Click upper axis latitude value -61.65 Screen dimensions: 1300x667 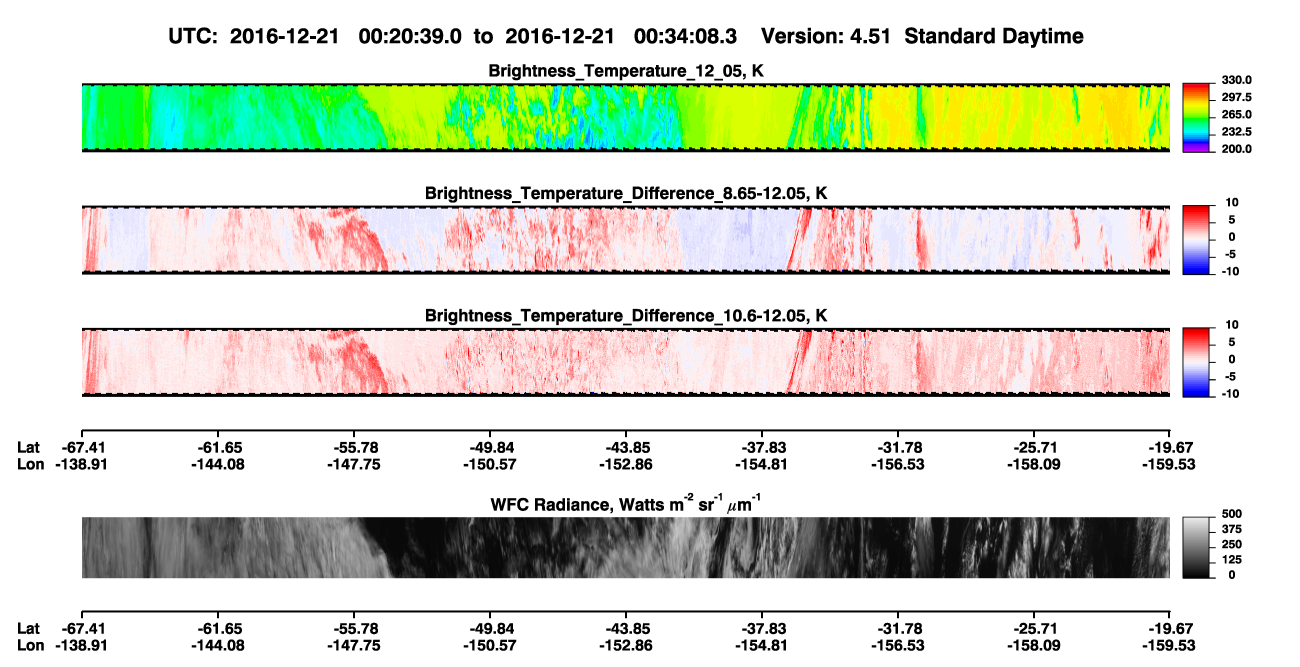(217, 446)
